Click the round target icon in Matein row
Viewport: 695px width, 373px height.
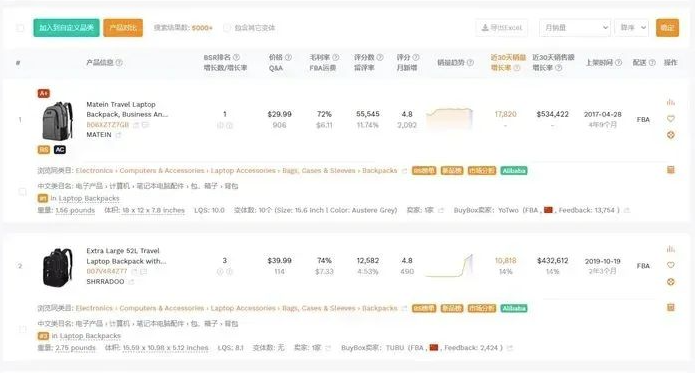point(671,135)
